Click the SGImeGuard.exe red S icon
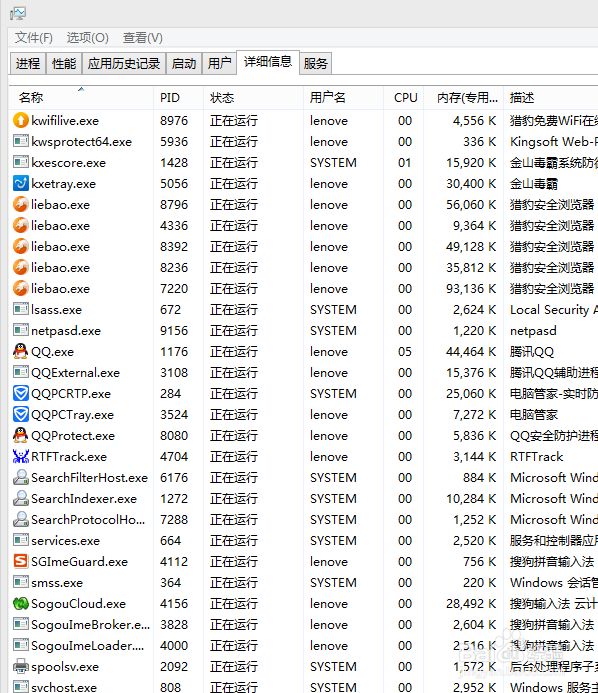 pos(21,561)
